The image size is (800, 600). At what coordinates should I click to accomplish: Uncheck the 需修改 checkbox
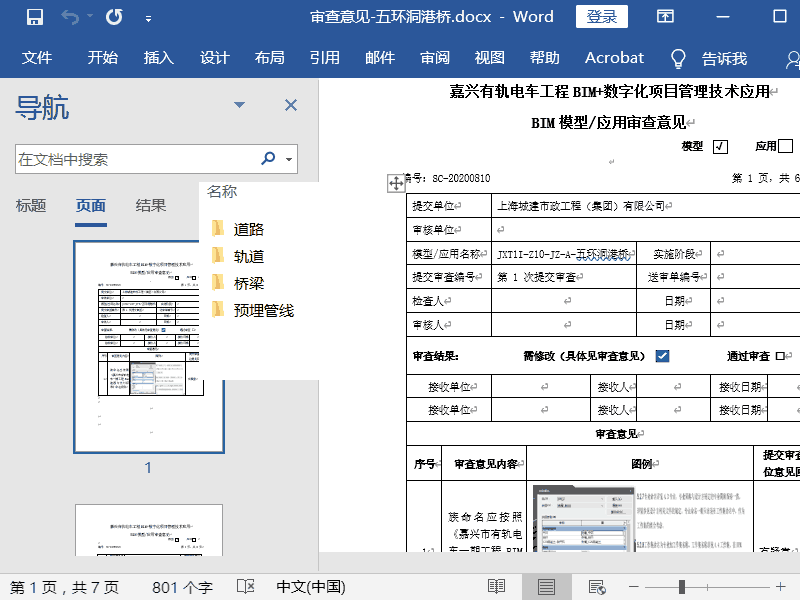pos(662,356)
